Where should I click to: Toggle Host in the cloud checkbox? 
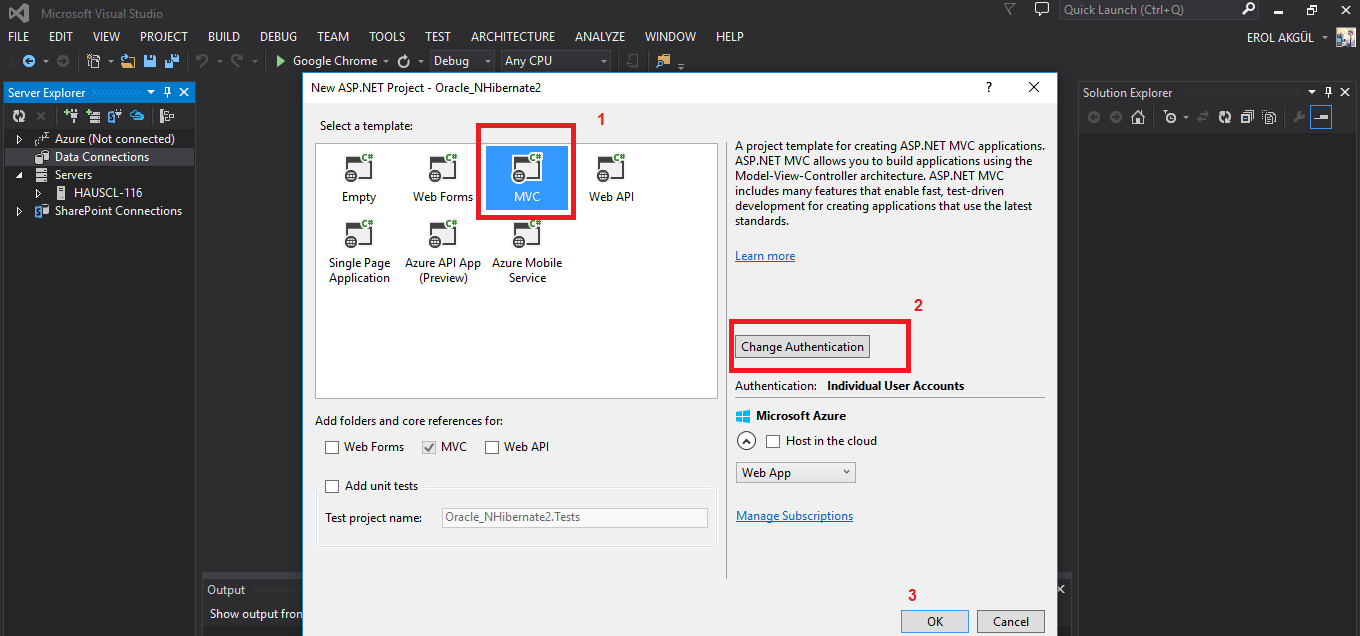click(x=773, y=441)
